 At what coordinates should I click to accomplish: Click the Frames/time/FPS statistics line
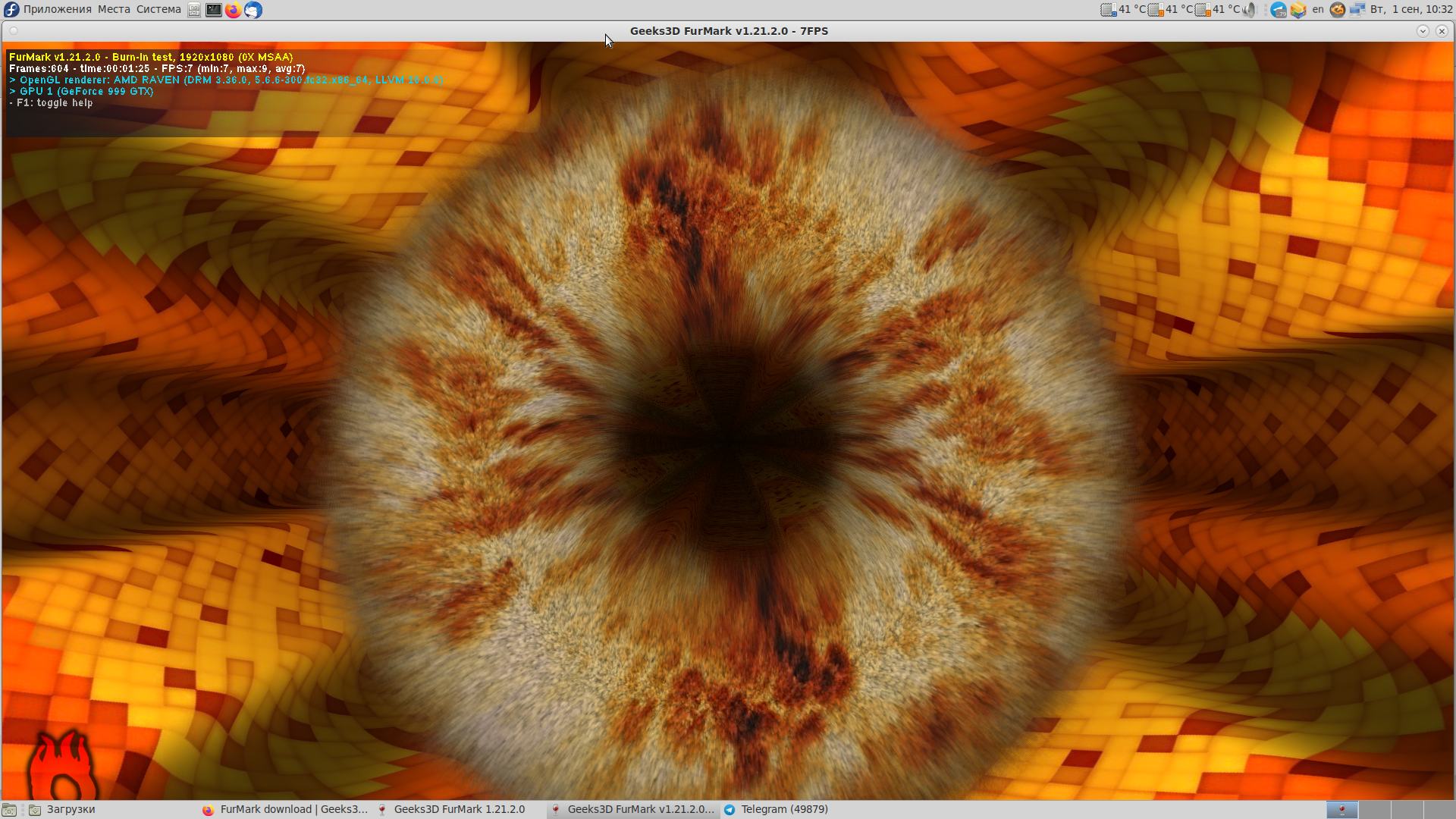pyautogui.click(x=157, y=68)
